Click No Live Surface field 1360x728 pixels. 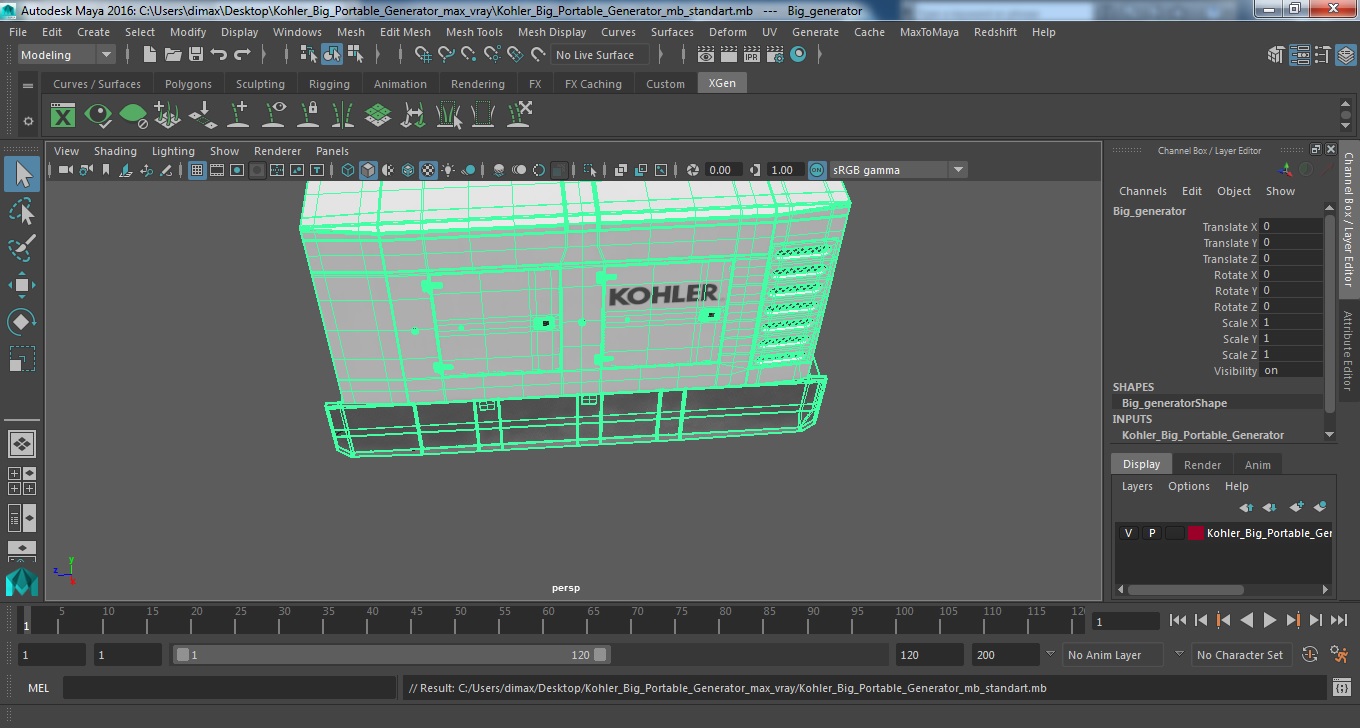pos(599,55)
